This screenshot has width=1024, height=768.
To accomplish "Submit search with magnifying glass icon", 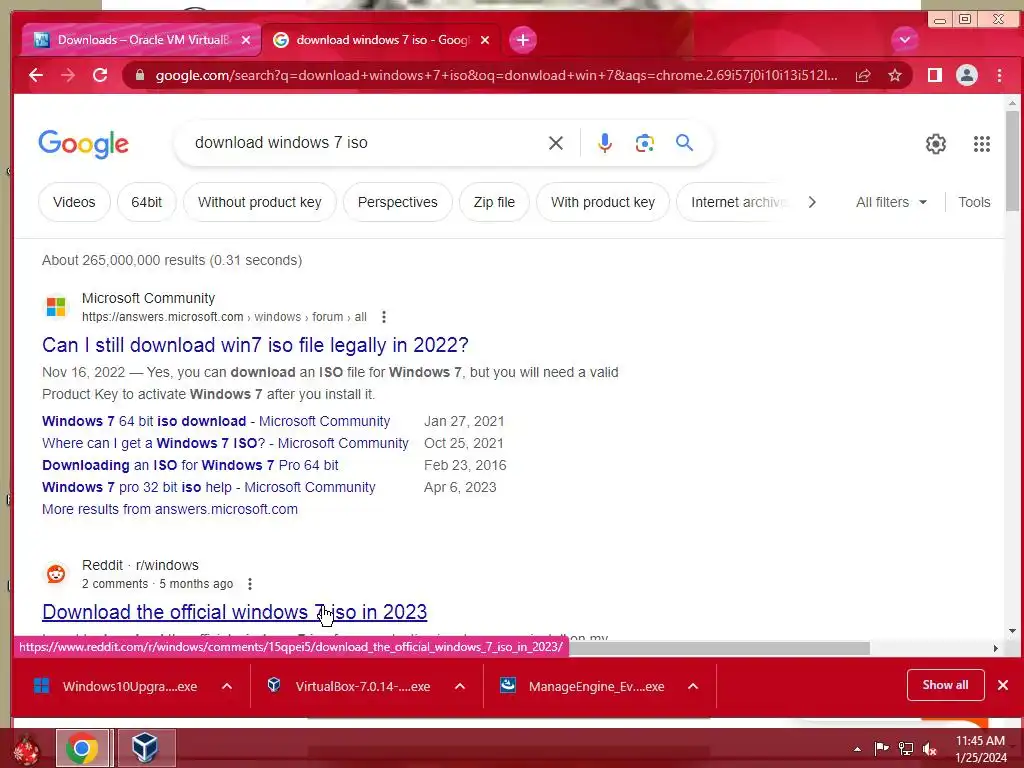I will coord(684,142).
